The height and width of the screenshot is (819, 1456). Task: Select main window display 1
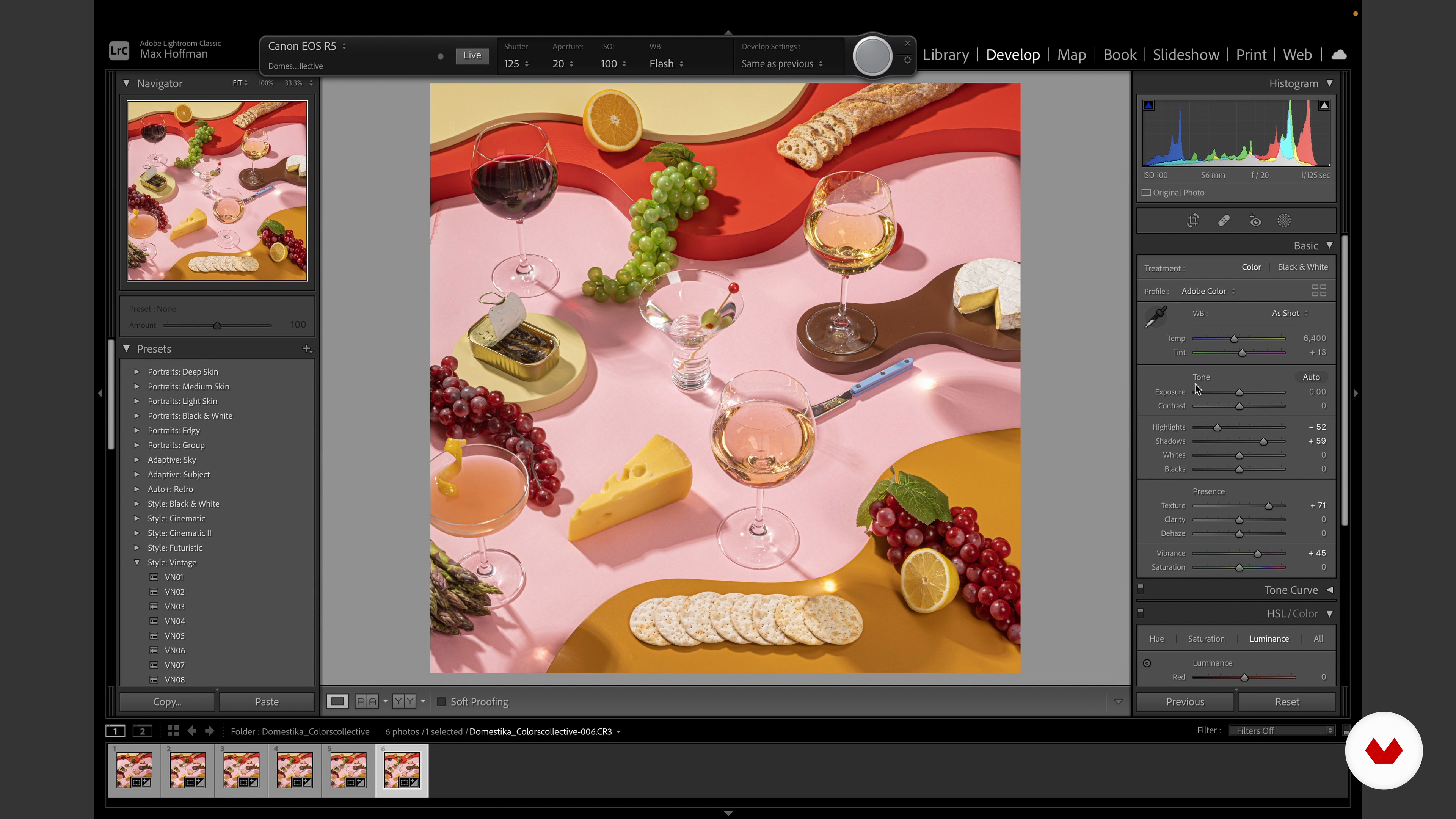tap(115, 731)
